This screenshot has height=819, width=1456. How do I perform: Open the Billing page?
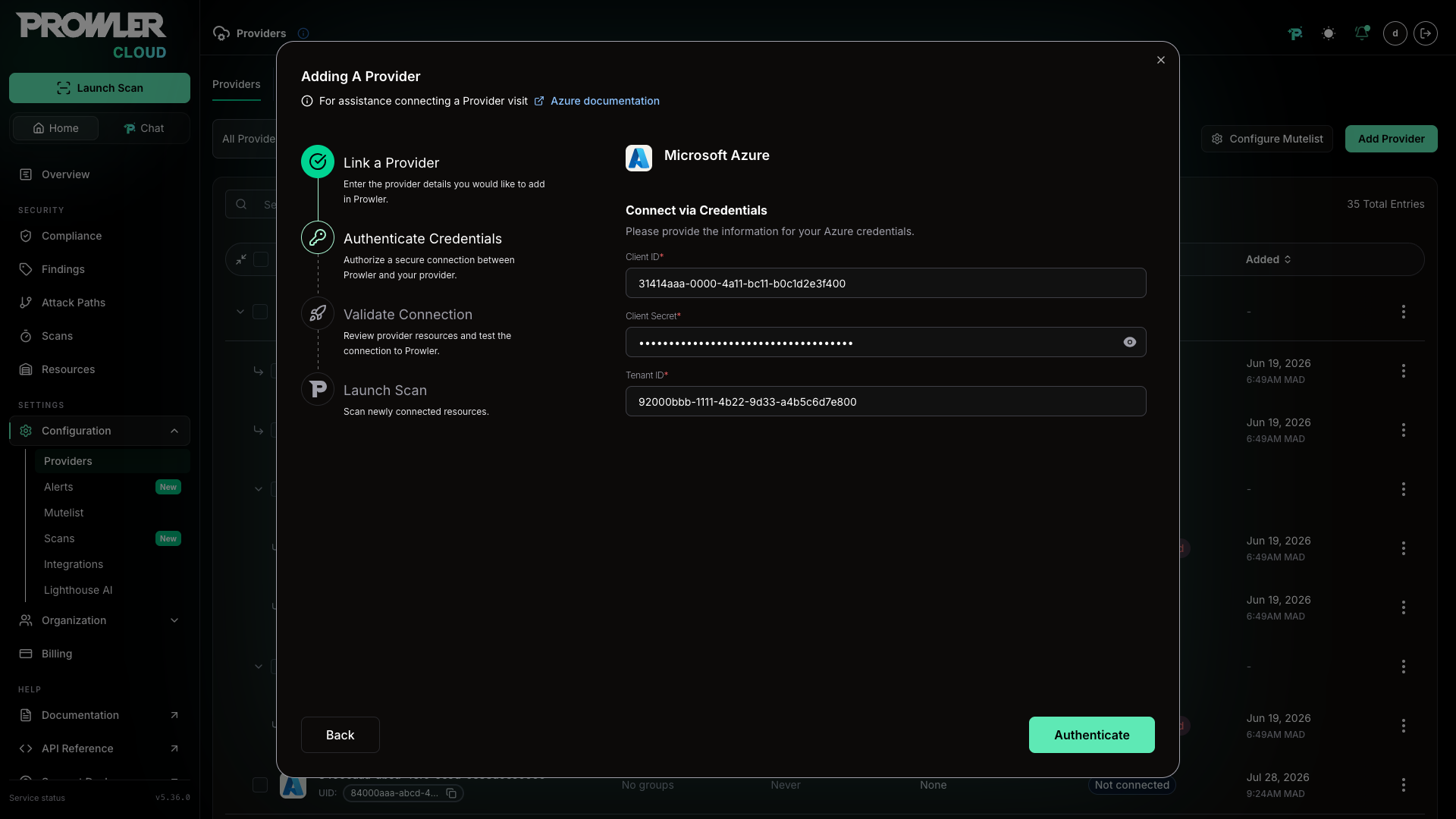click(99, 654)
